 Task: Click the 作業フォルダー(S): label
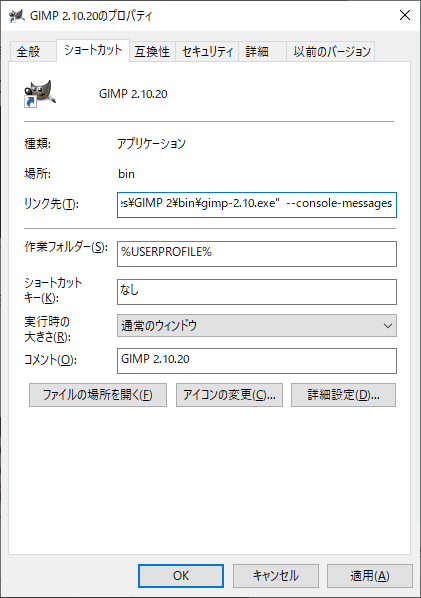(x=66, y=247)
